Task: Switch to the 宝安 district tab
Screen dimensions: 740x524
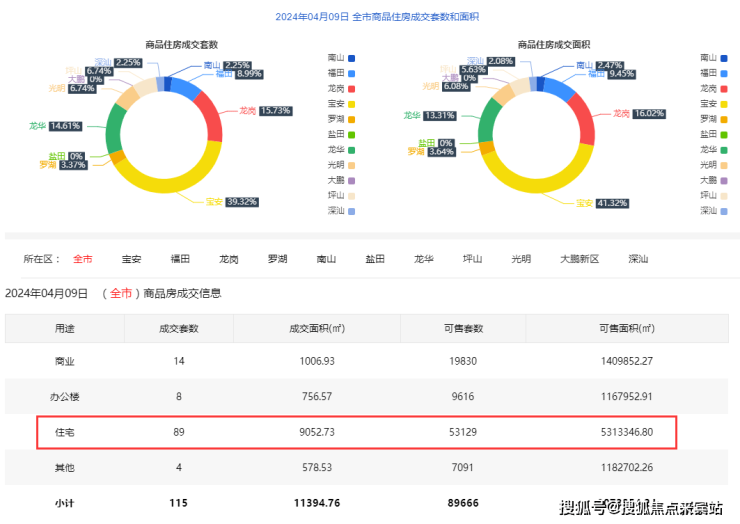Action: [131, 259]
